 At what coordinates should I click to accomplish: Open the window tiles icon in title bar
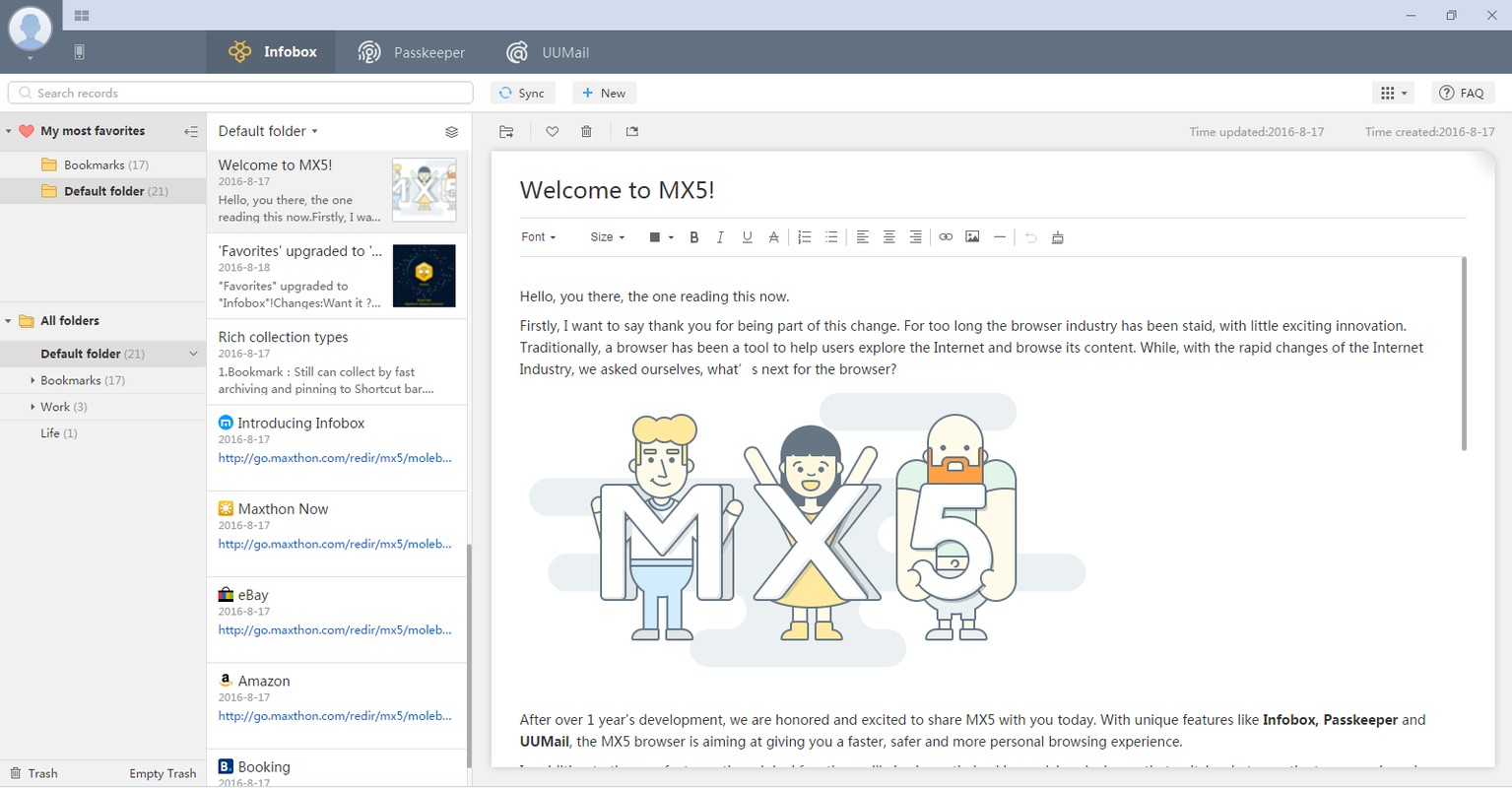pos(82,15)
